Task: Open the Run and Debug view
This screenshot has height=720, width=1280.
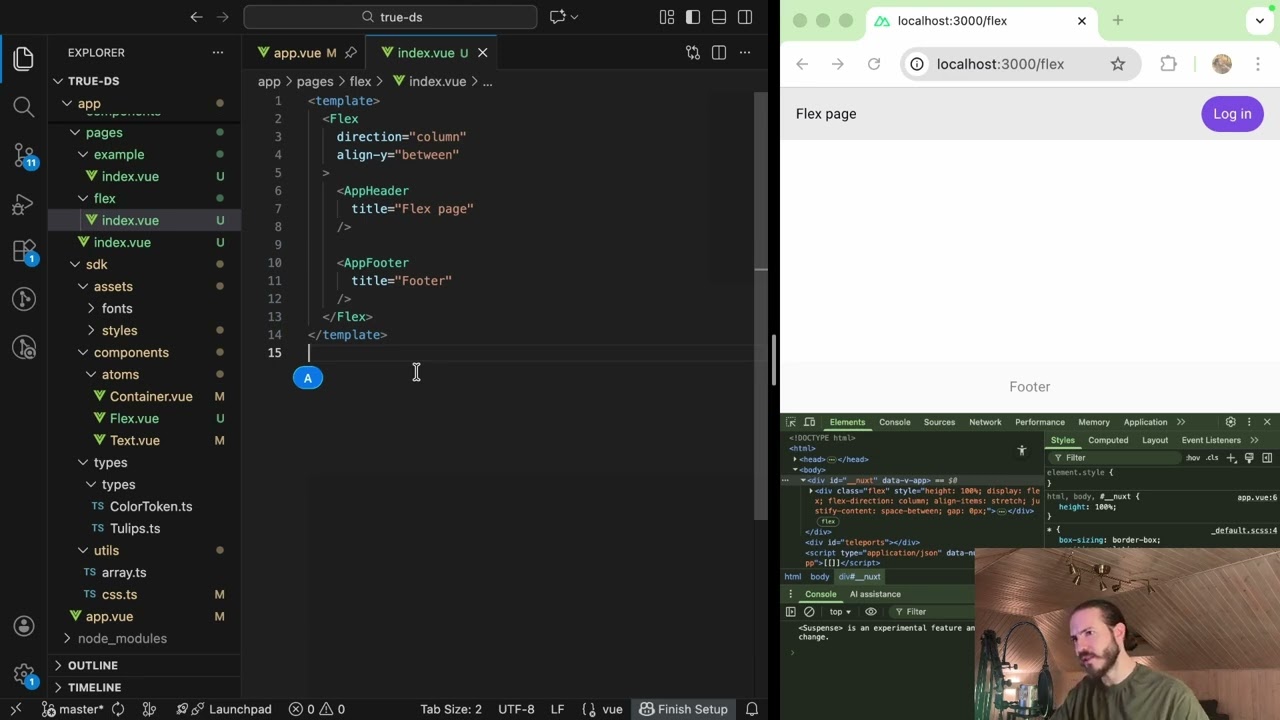Action: click(24, 204)
